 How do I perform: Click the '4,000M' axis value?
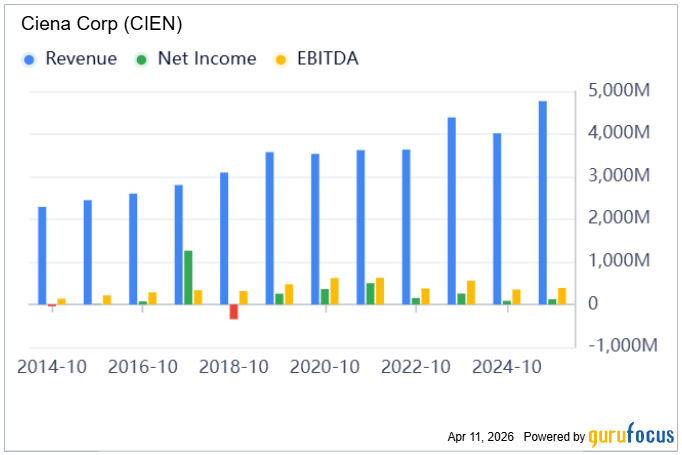pyautogui.click(x=619, y=132)
